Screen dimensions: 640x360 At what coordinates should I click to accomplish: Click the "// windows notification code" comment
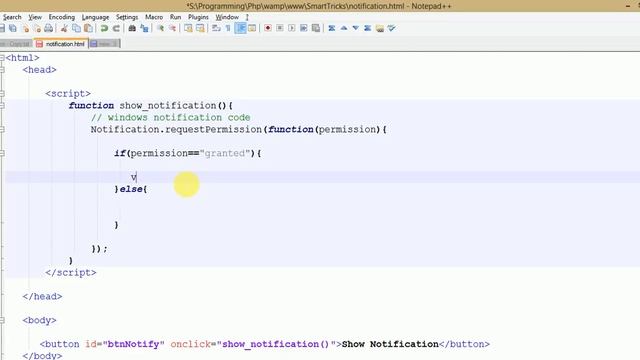(x=171, y=118)
